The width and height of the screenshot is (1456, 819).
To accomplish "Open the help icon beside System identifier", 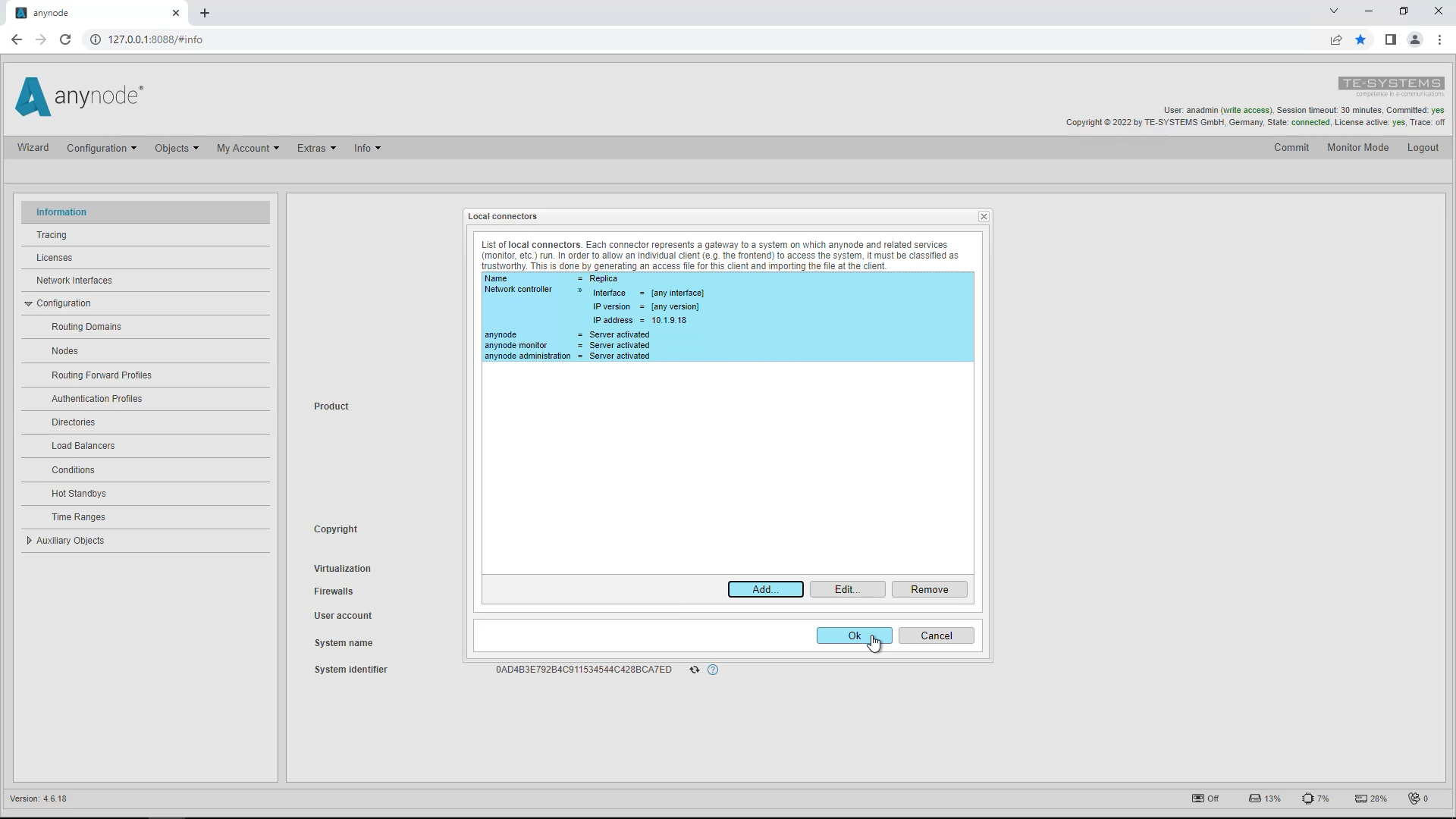I will click(x=713, y=670).
